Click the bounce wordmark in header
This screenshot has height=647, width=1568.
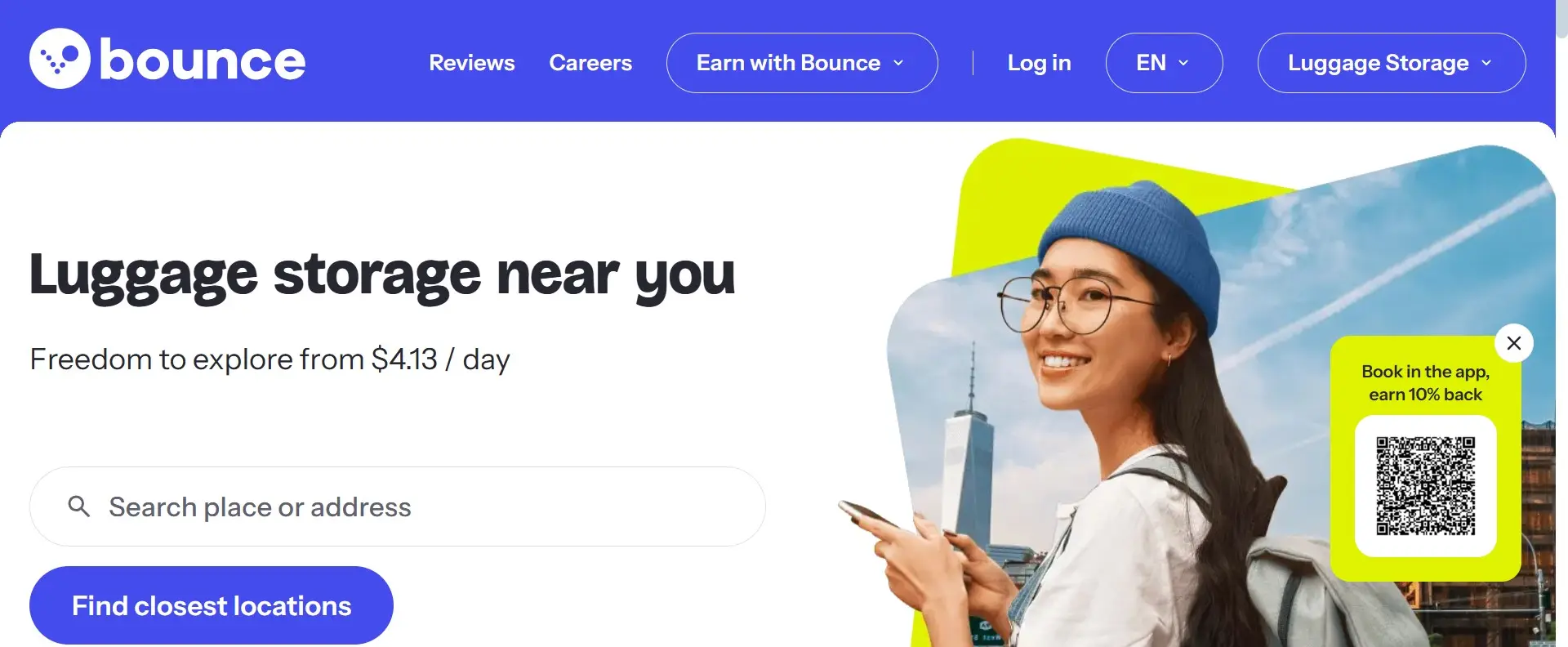203,60
